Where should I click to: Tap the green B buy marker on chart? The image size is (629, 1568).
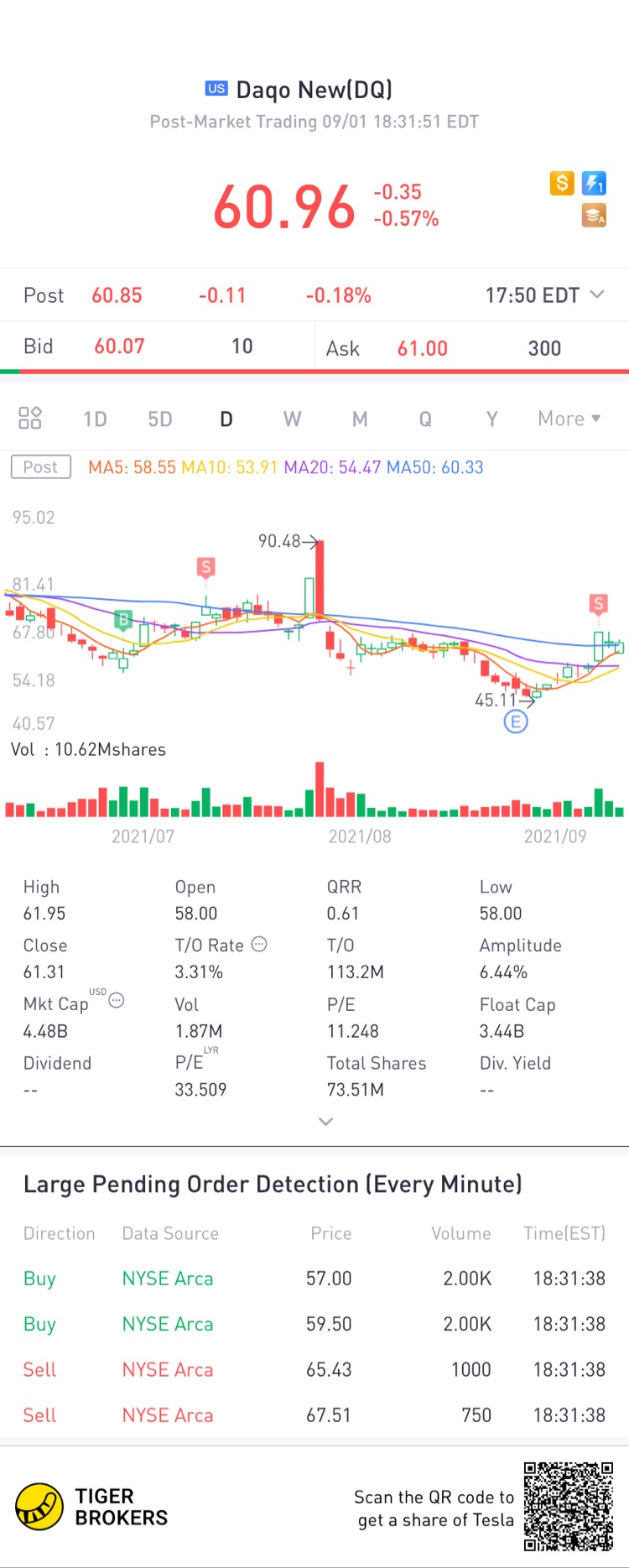pyautogui.click(x=123, y=620)
